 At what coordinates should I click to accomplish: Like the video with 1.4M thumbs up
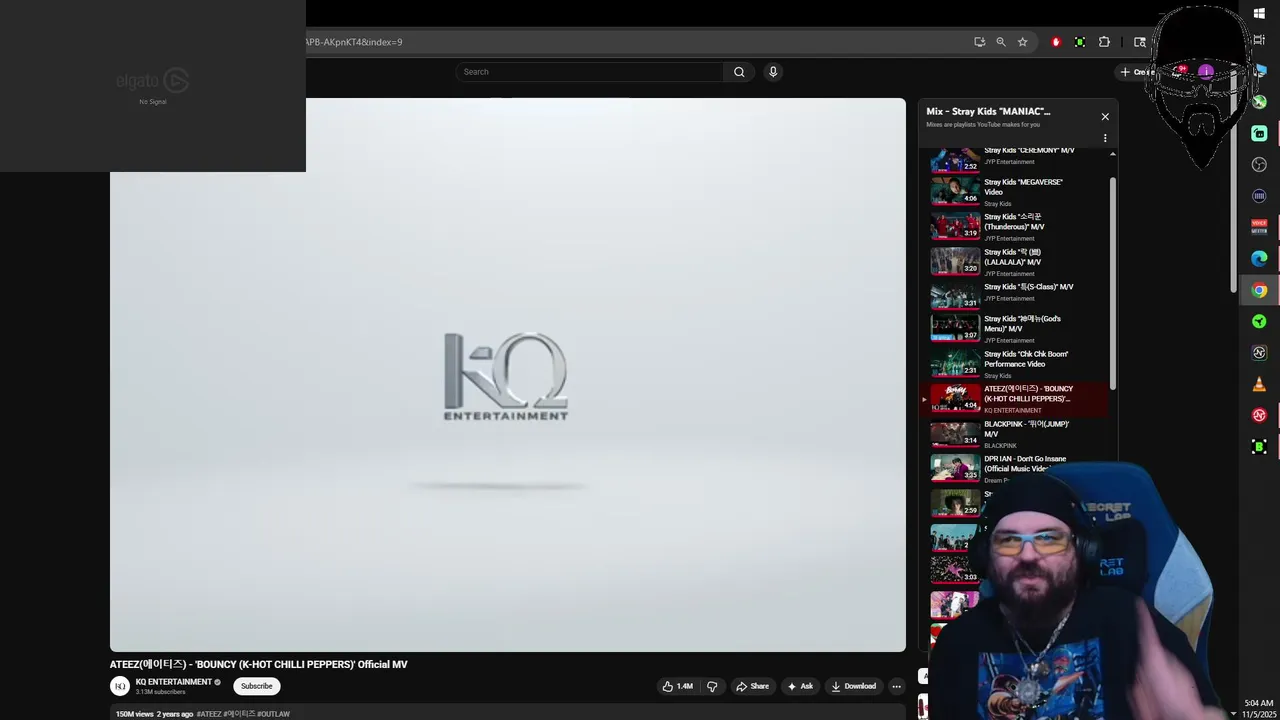[677, 686]
